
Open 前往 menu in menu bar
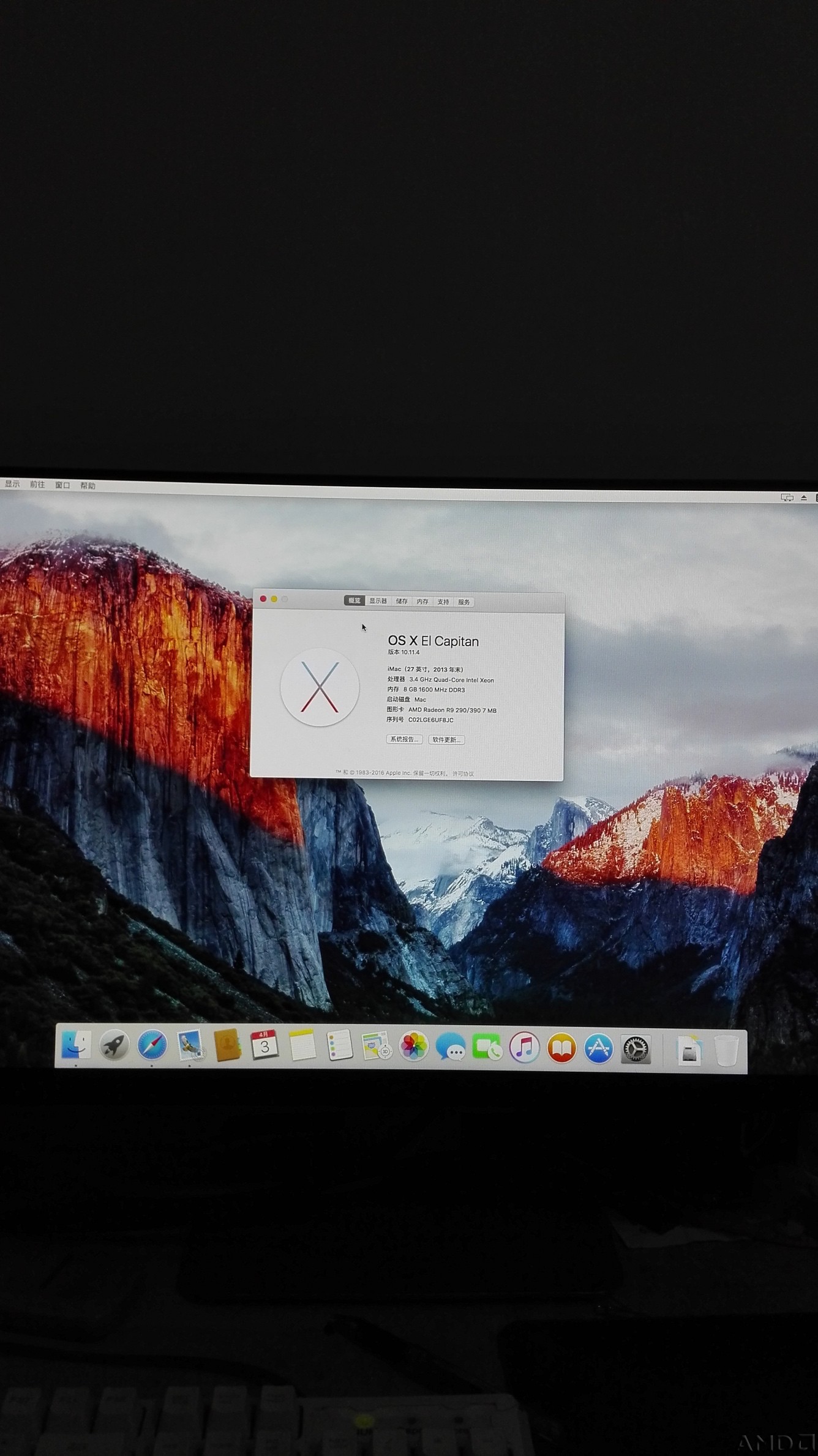[37, 485]
